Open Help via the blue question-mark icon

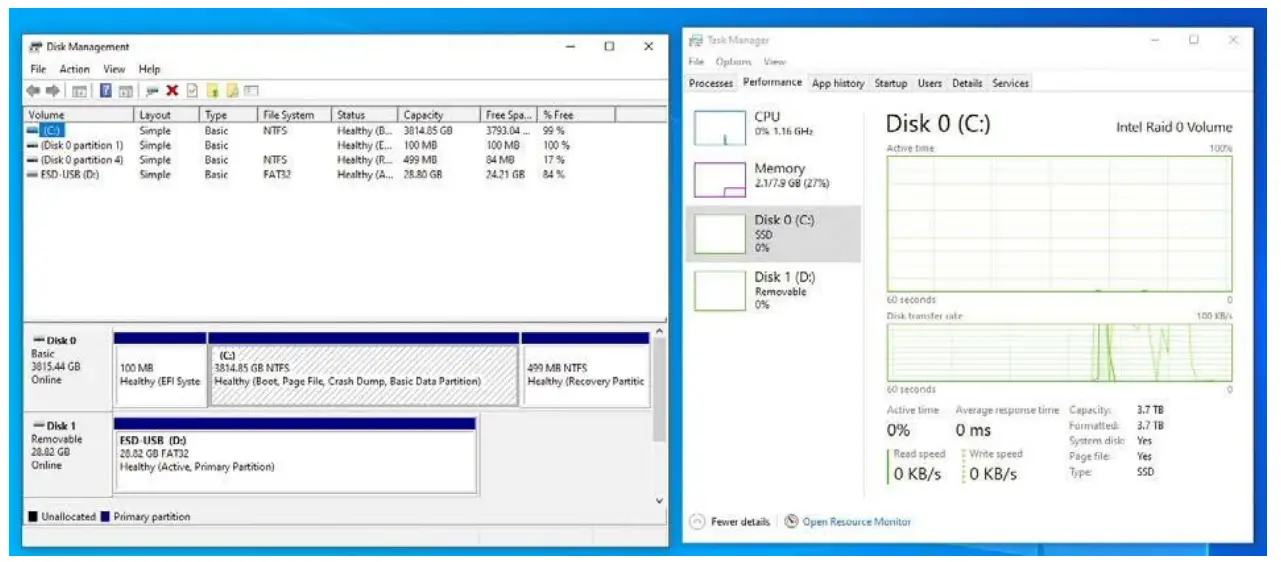[x=105, y=91]
